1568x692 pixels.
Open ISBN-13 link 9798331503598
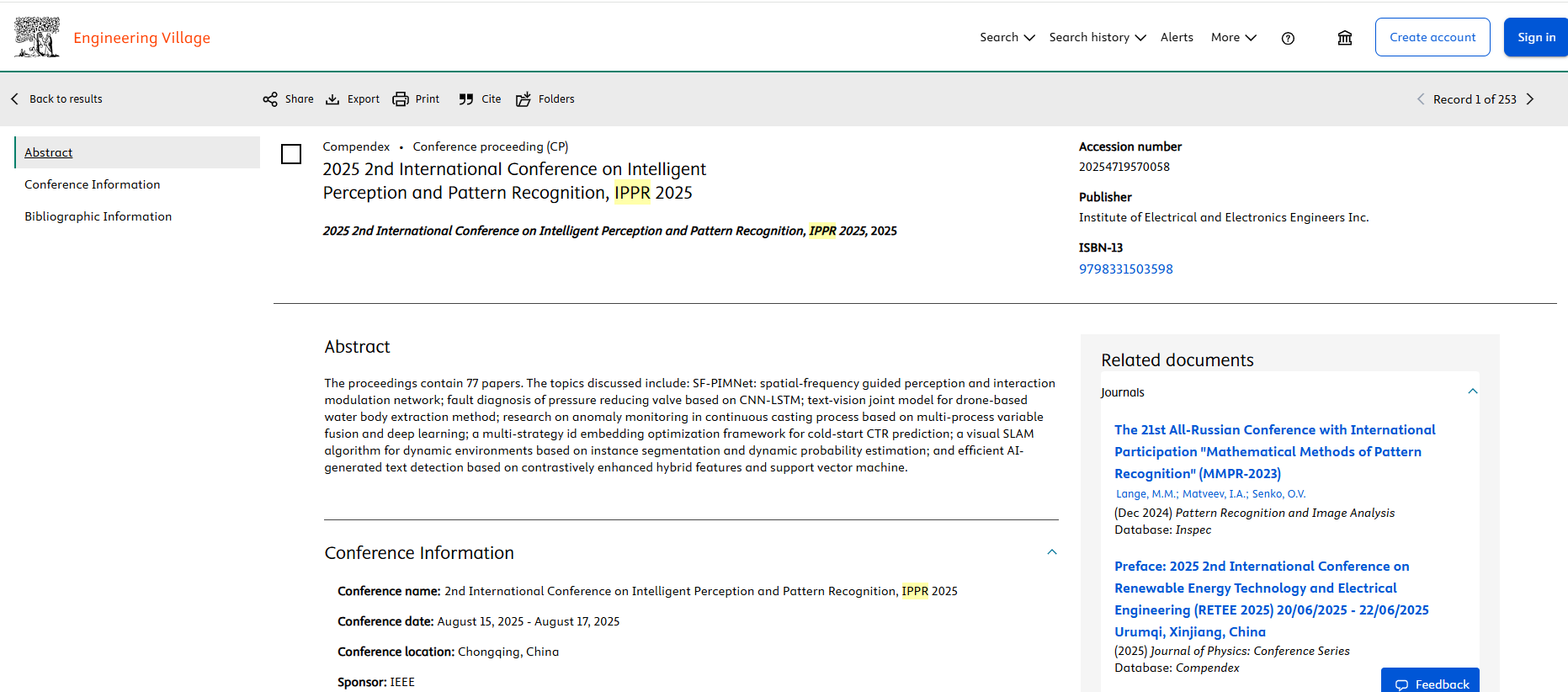coord(1125,269)
